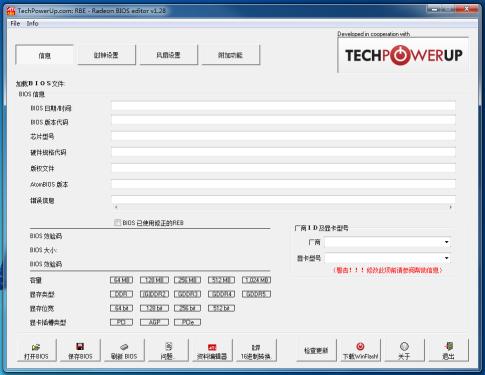Switch to the 附加功能 tab

[230, 55]
